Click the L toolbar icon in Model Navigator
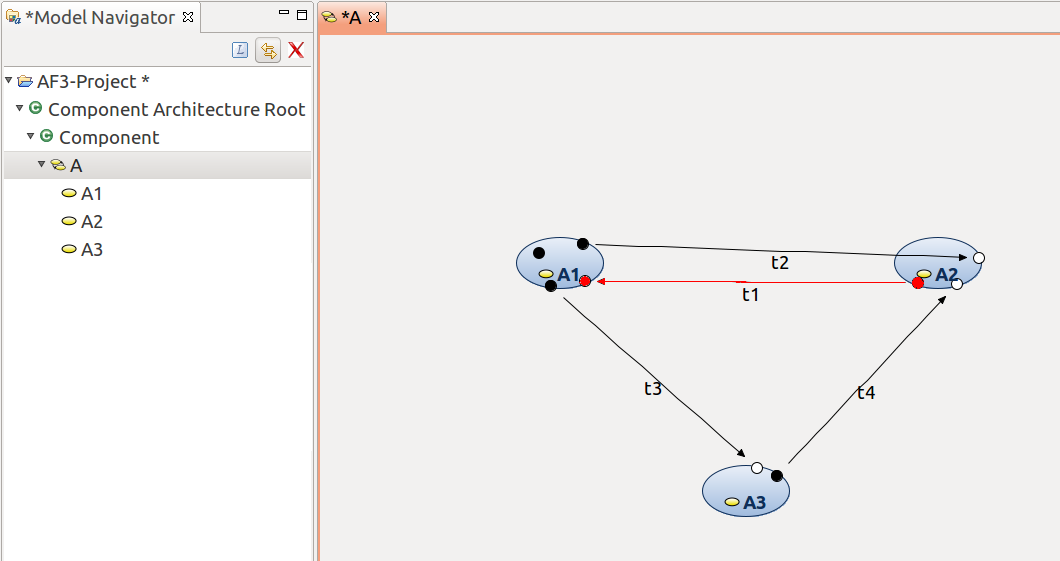This screenshot has height=561, width=1060. pos(240,50)
